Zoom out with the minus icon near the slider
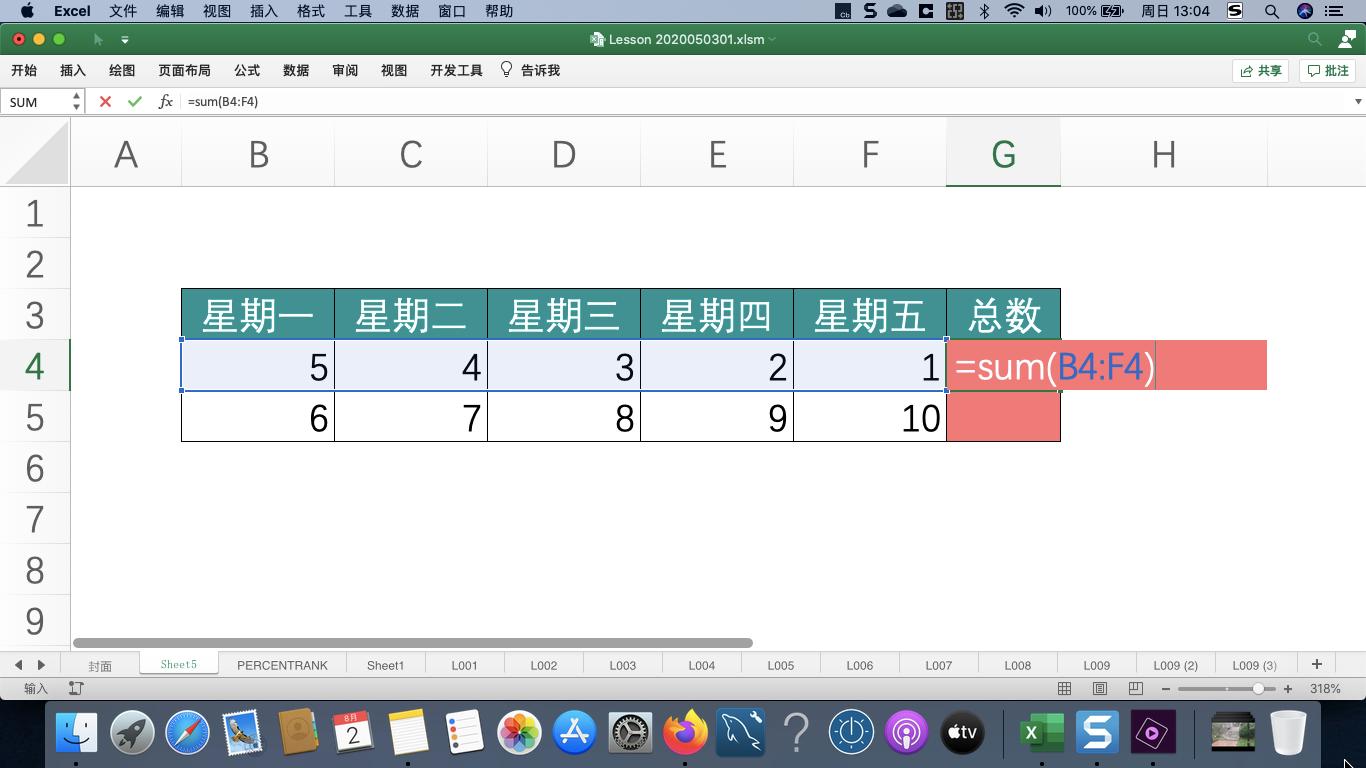The image size is (1366, 768). pyautogui.click(x=1164, y=688)
